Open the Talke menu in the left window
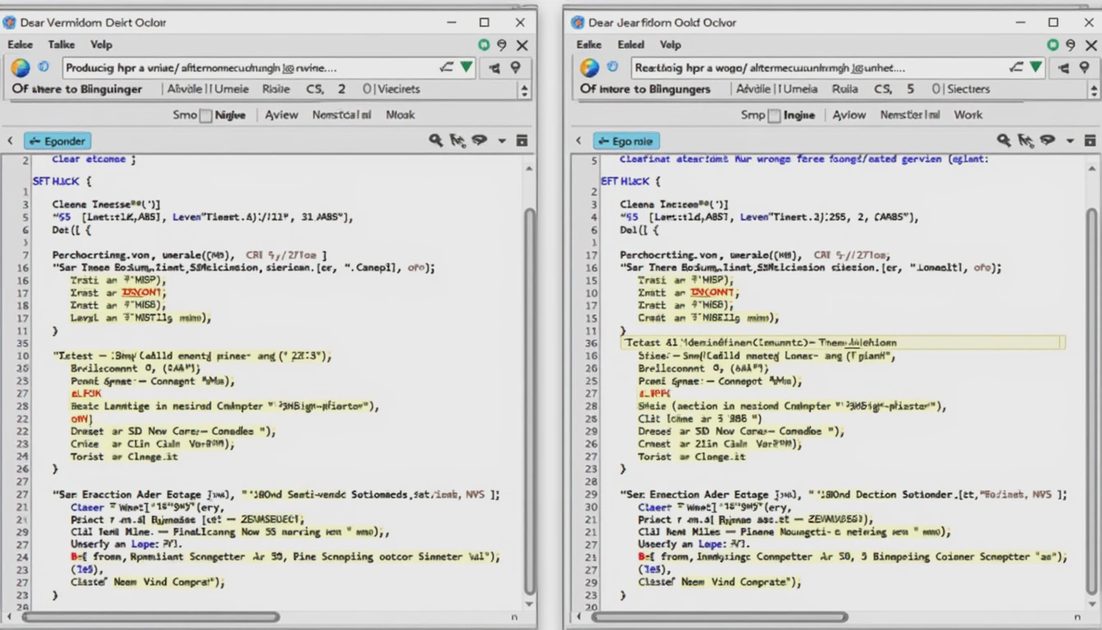 tap(61, 44)
